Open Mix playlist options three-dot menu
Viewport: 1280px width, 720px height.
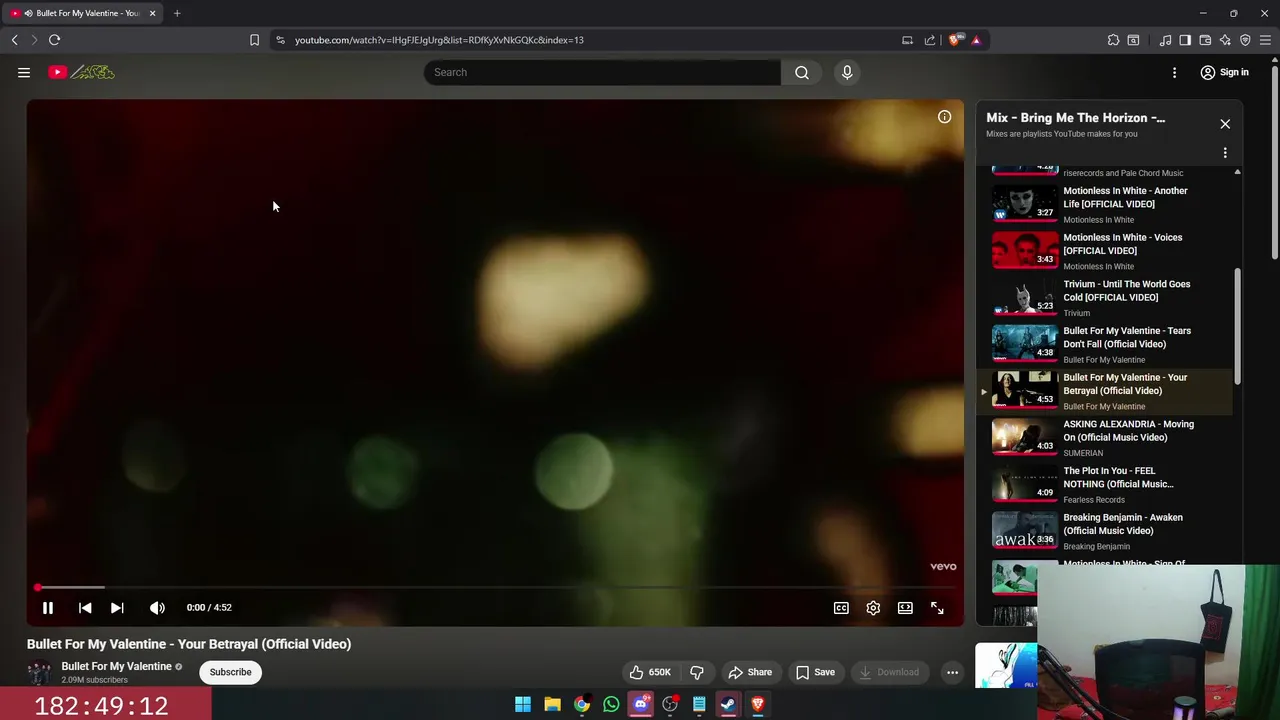tap(1225, 153)
